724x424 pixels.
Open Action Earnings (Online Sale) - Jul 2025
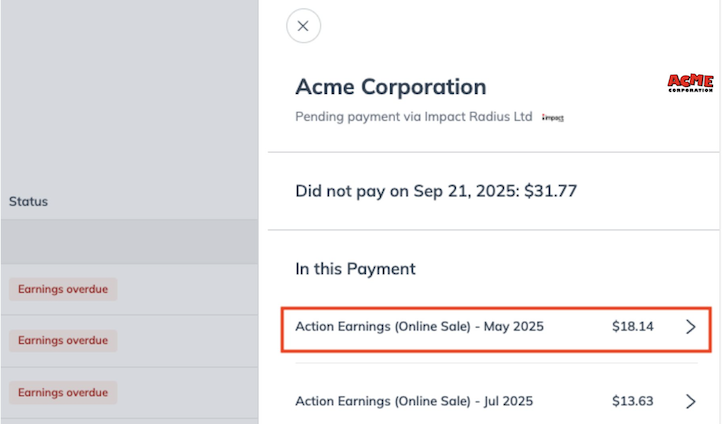[x=414, y=401]
